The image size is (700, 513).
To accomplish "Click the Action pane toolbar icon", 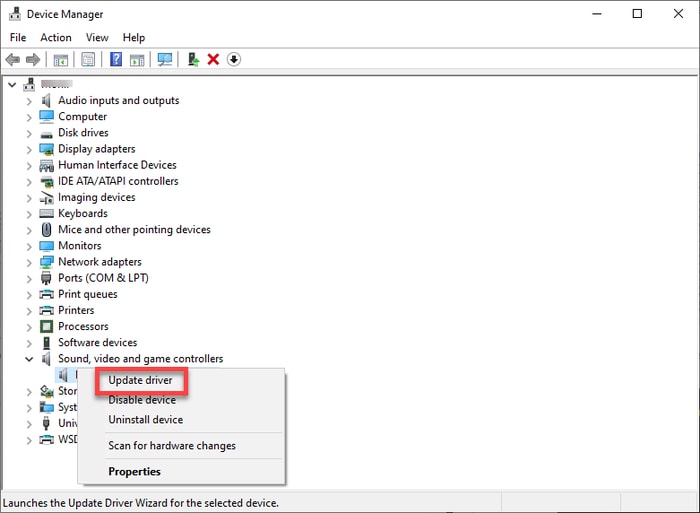I will pyautogui.click(x=137, y=59).
